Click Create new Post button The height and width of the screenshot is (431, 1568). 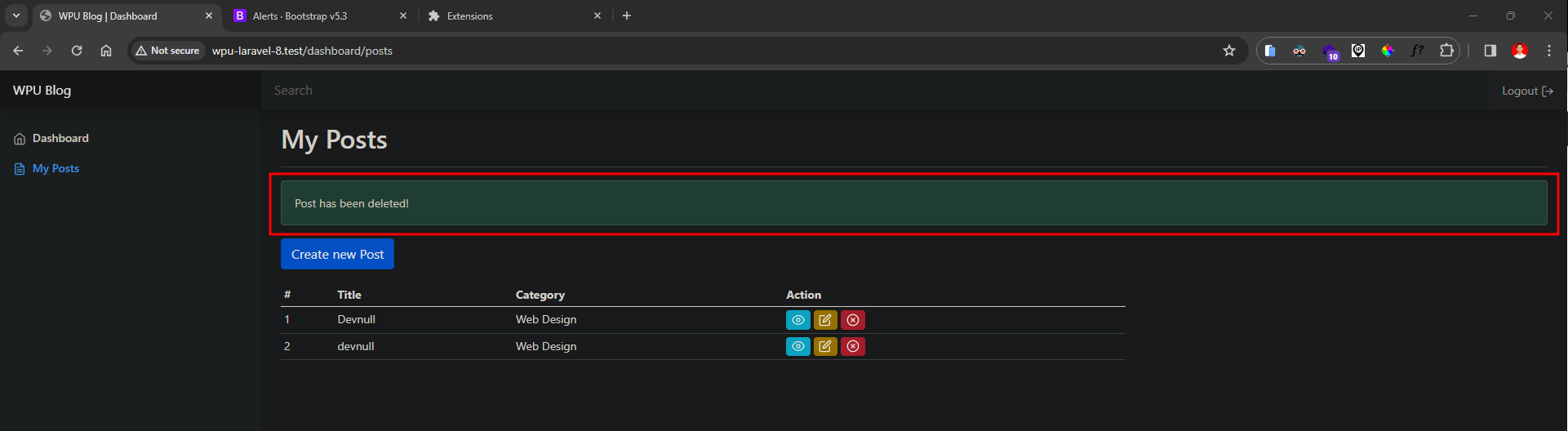(x=337, y=255)
